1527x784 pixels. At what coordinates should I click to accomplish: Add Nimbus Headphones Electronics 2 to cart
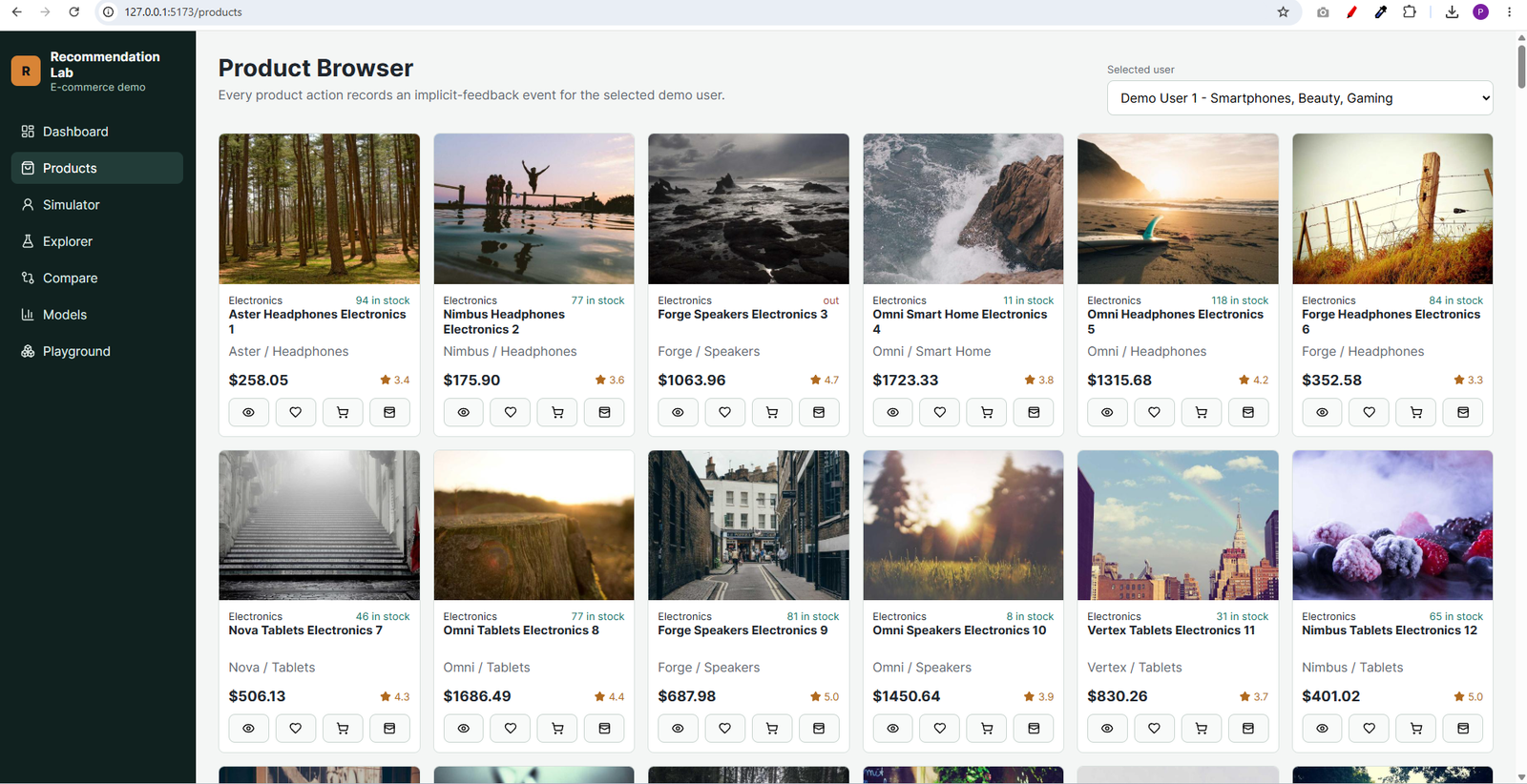[557, 412]
